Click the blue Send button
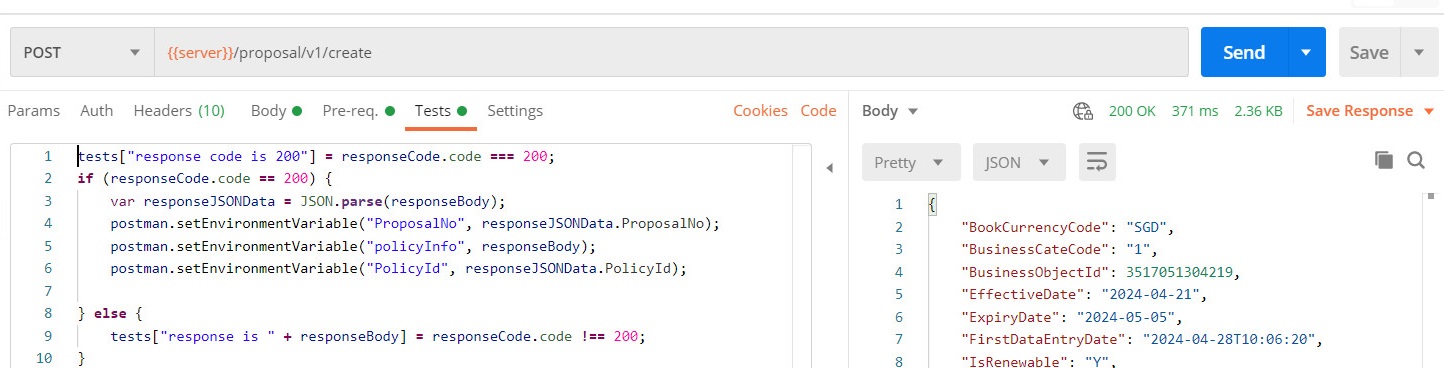The width and height of the screenshot is (1444, 368). [1245, 53]
